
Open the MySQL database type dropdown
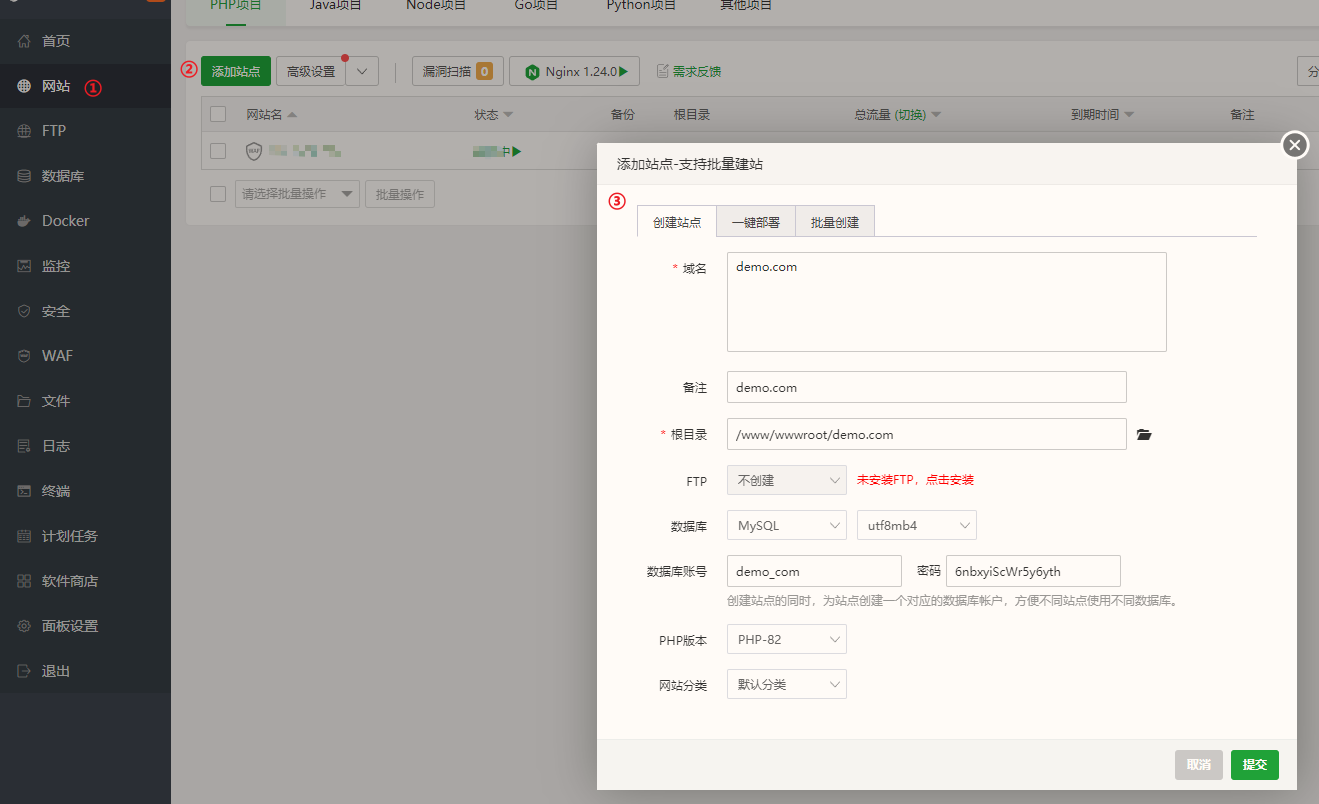point(787,525)
